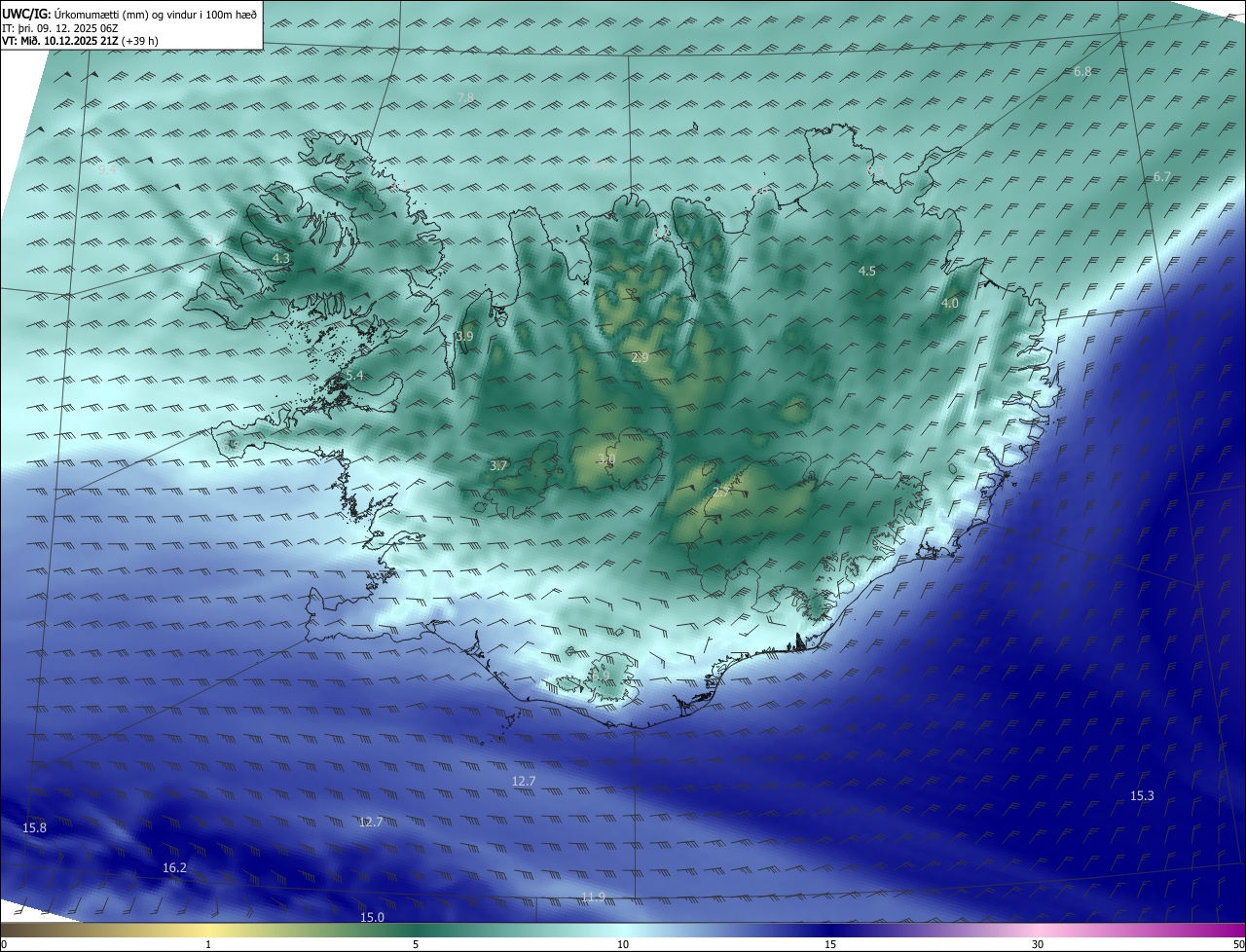Click the 6.7 value label
The height and width of the screenshot is (952, 1246).
click(1162, 177)
